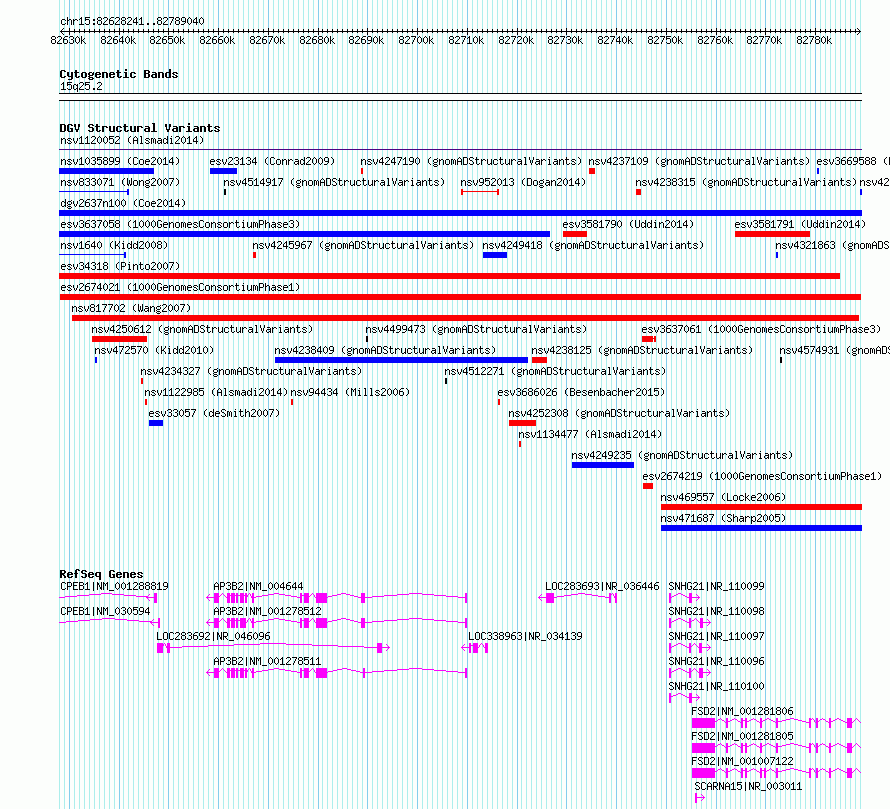Open nsv469557 (Locke2006) variant
This screenshot has width=890, height=809.
(x=723, y=497)
